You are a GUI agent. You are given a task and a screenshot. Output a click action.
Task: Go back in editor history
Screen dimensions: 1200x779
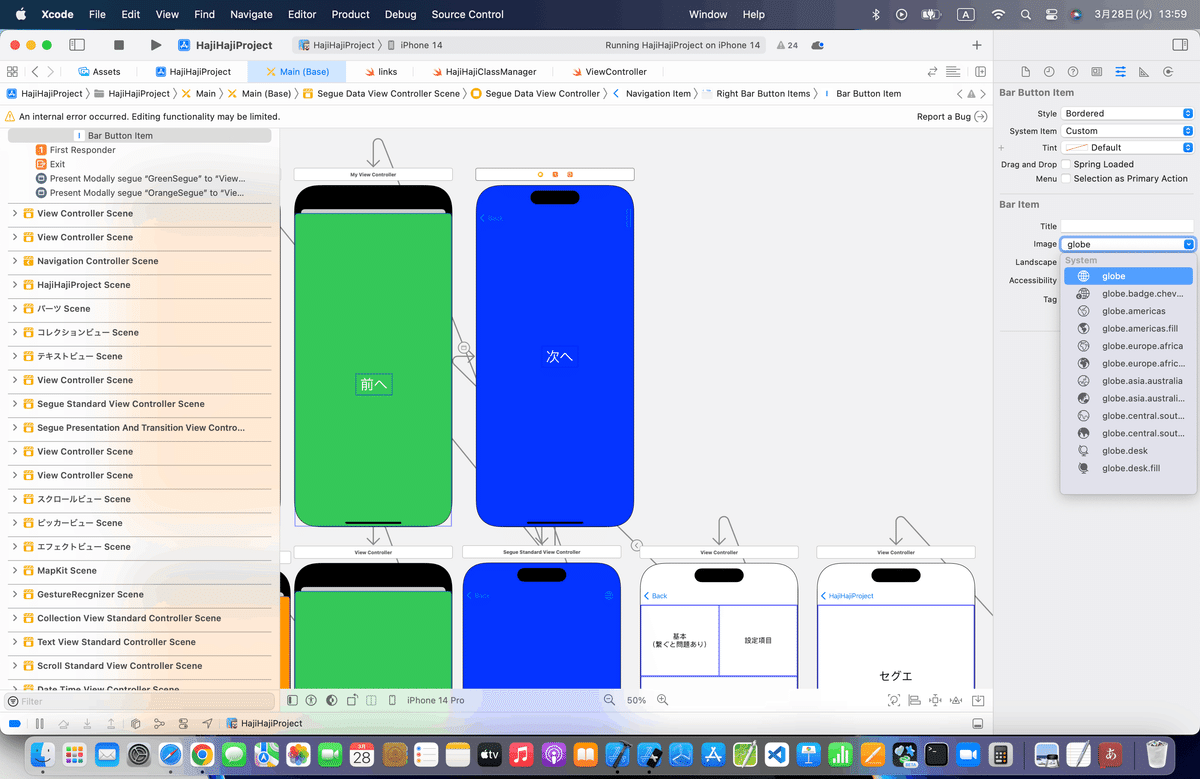click(x=35, y=72)
